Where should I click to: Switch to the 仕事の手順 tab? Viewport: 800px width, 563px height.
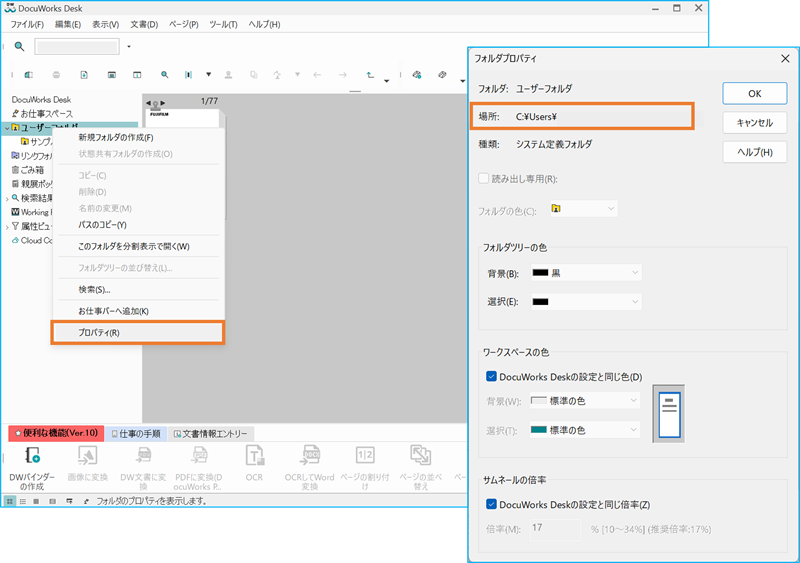coord(136,434)
